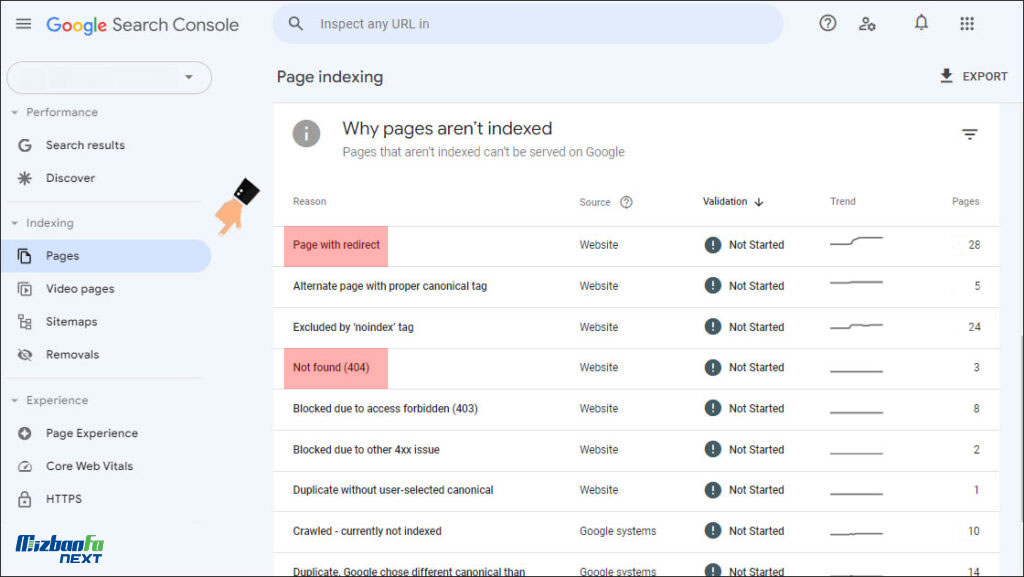Click the Core Web Vitals gauge icon
Screen dimensions: 1024x577
tap(25, 466)
